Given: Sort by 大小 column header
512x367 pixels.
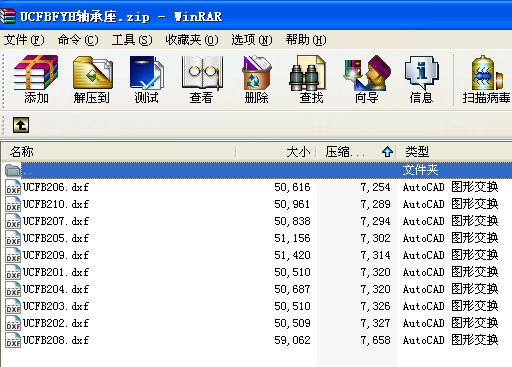Looking at the screenshot, I should 276,152.
